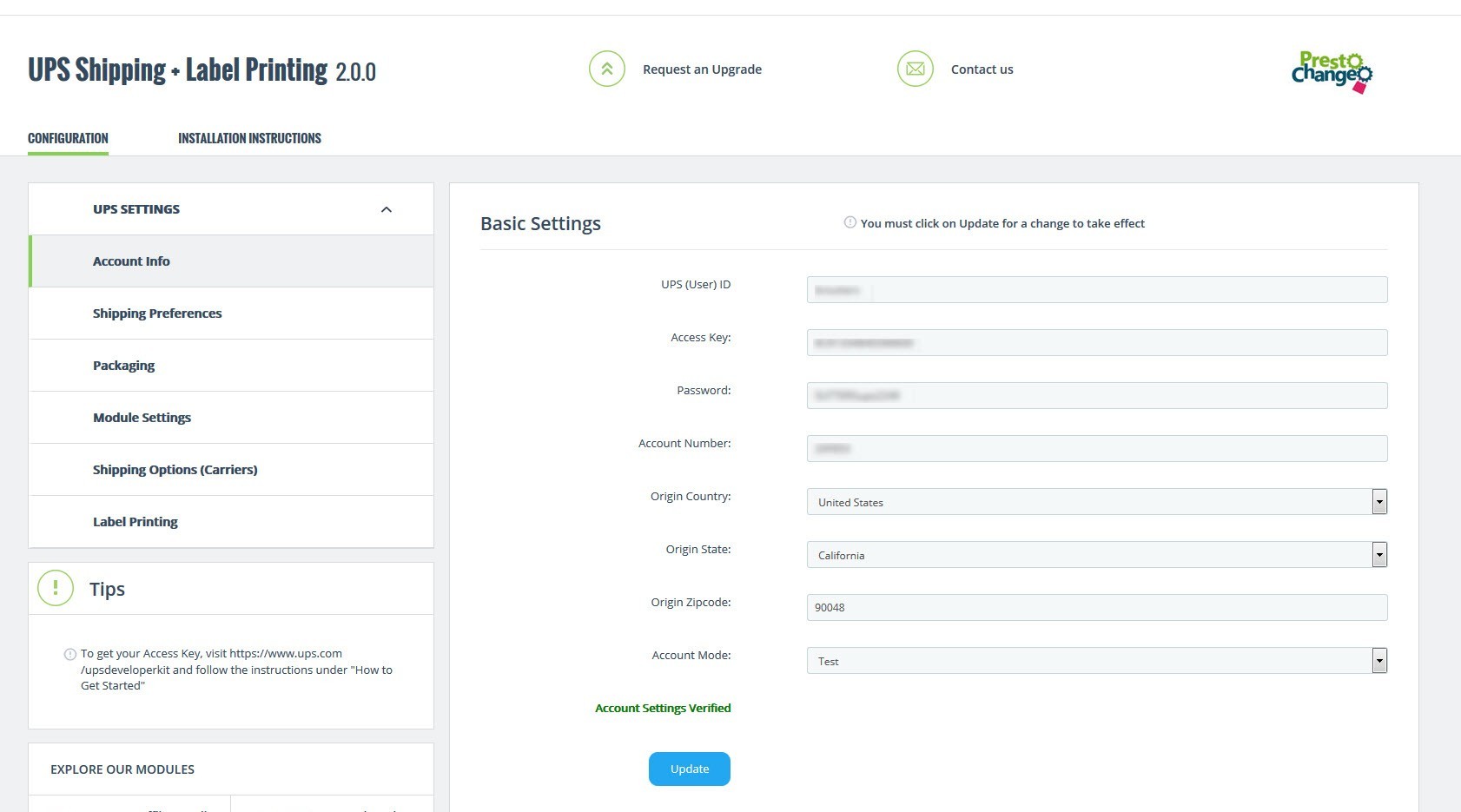Click Explore Our Modules heading
Screen dimensions: 1461x812
[x=122, y=769]
